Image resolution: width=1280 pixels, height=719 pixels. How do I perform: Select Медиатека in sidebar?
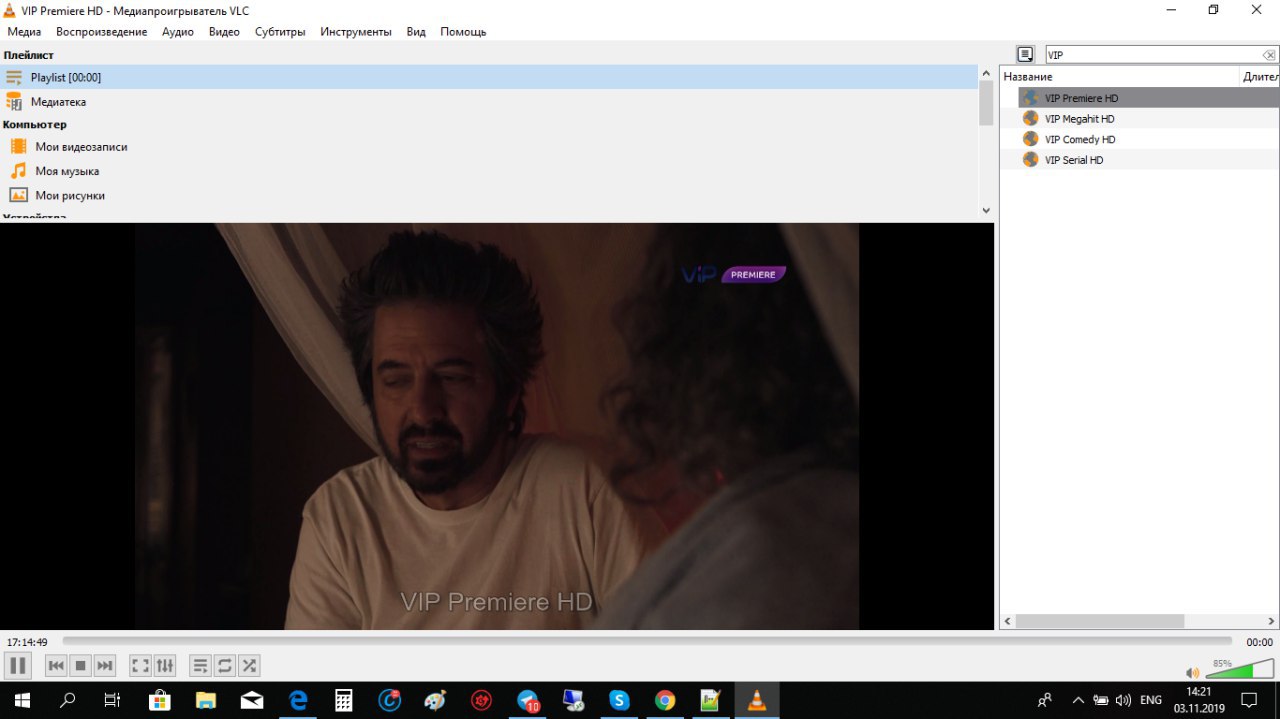tap(489, 102)
